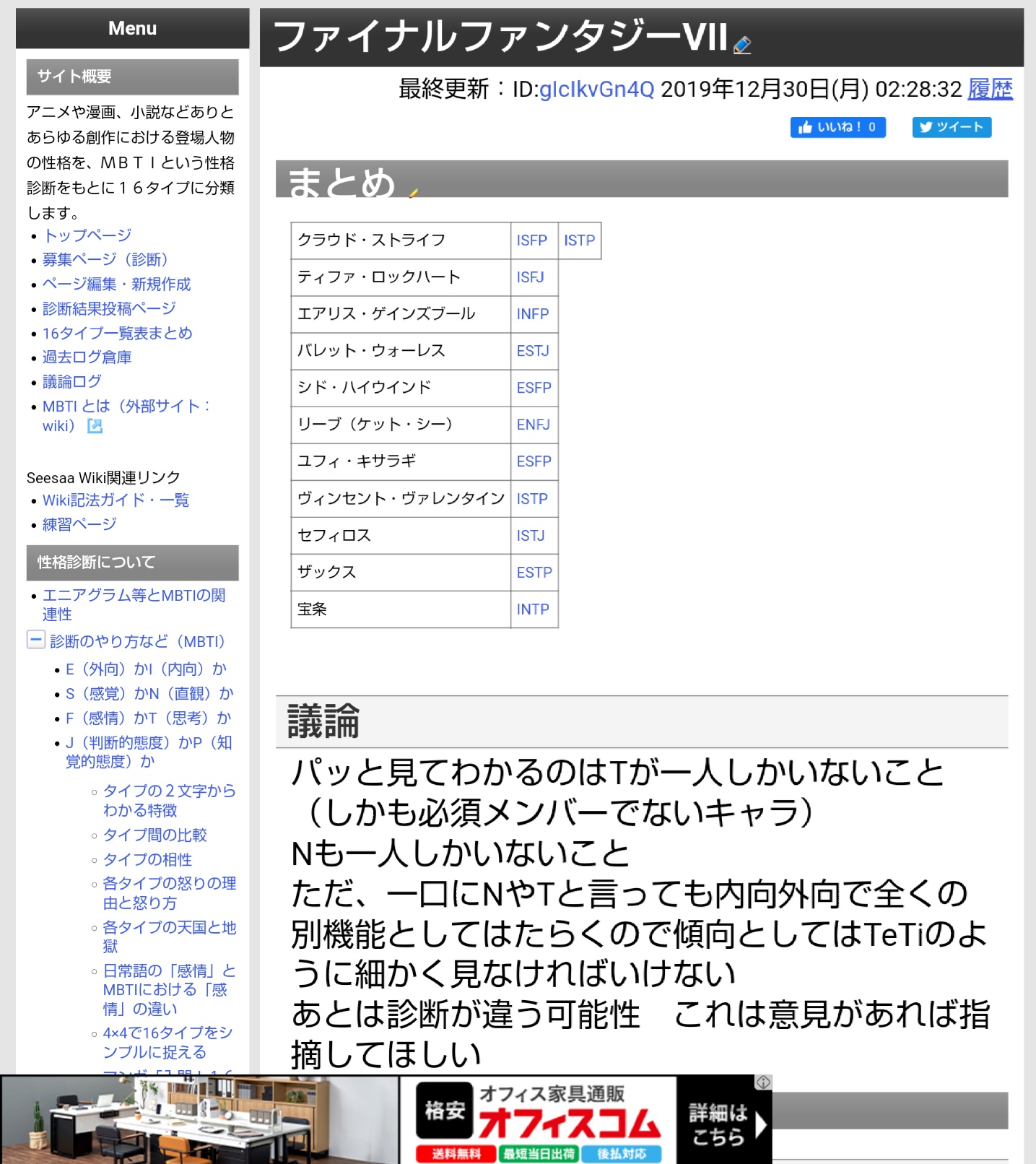Open MBTIとは（外部サイト：wiki） link

126,415
